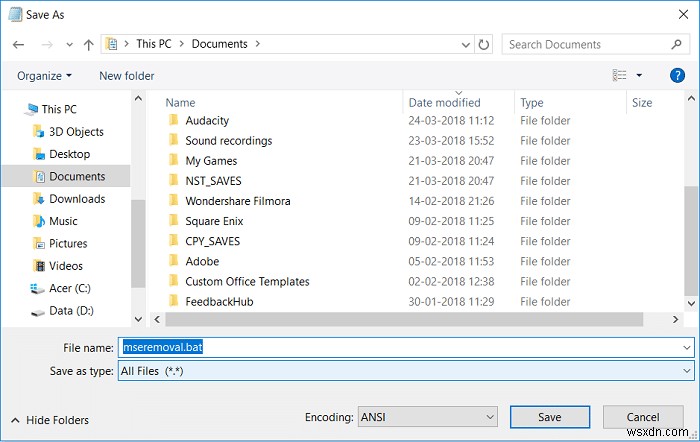Select the Sound recordings folder icon

(x=174, y=140)
